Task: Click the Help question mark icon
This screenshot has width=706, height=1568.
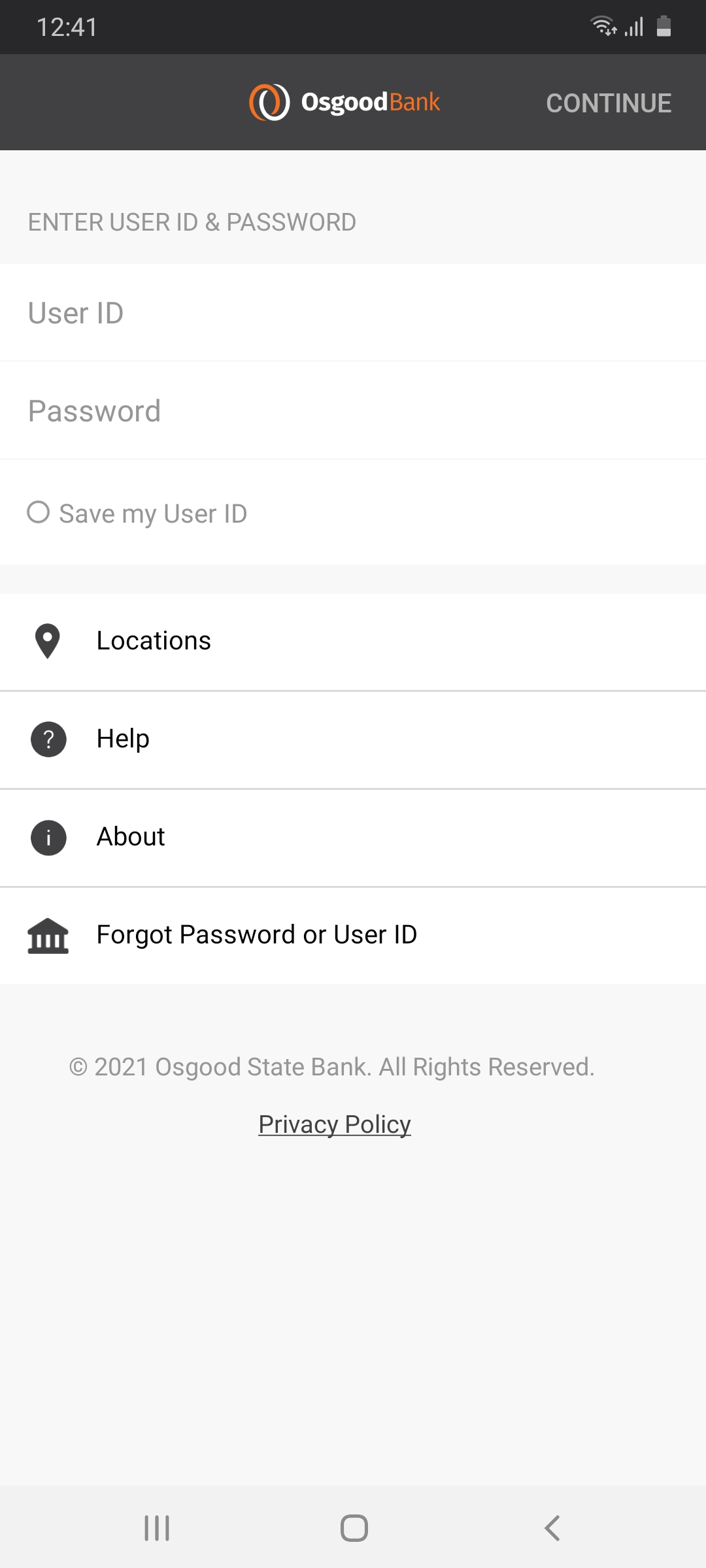Action: click(x=48, y=739)
